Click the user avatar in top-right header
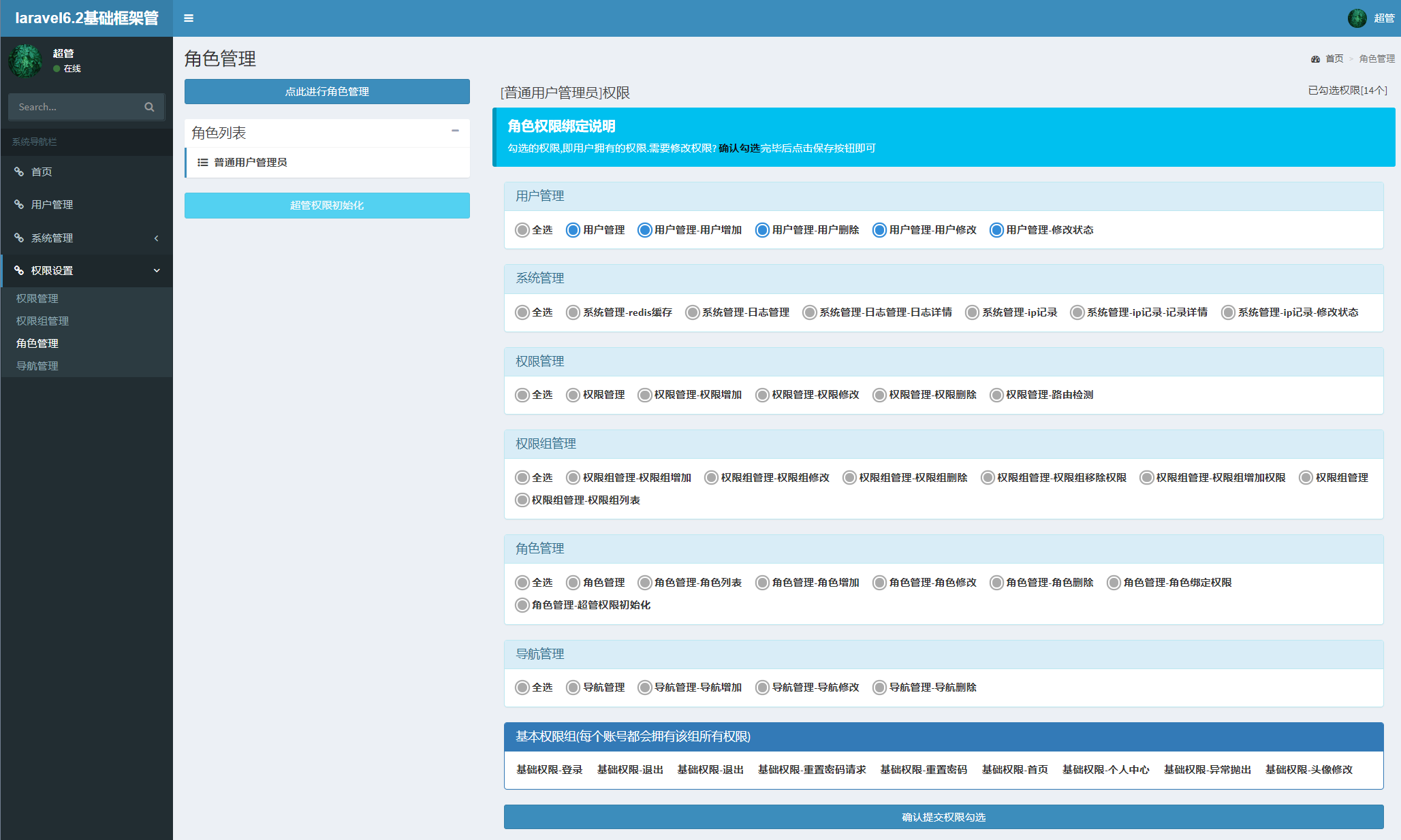Viewport: 1401px width, 840px height. point(1357,18)
